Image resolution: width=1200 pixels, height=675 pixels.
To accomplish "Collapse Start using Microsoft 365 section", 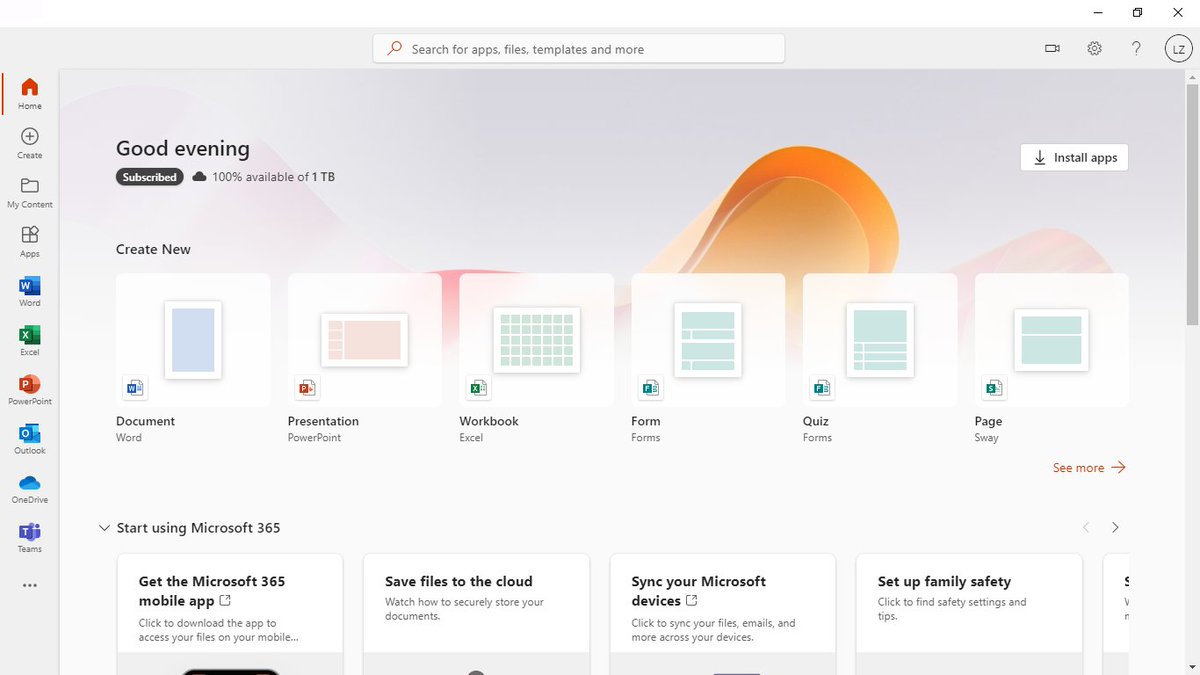I will click(x=104, y=528).
